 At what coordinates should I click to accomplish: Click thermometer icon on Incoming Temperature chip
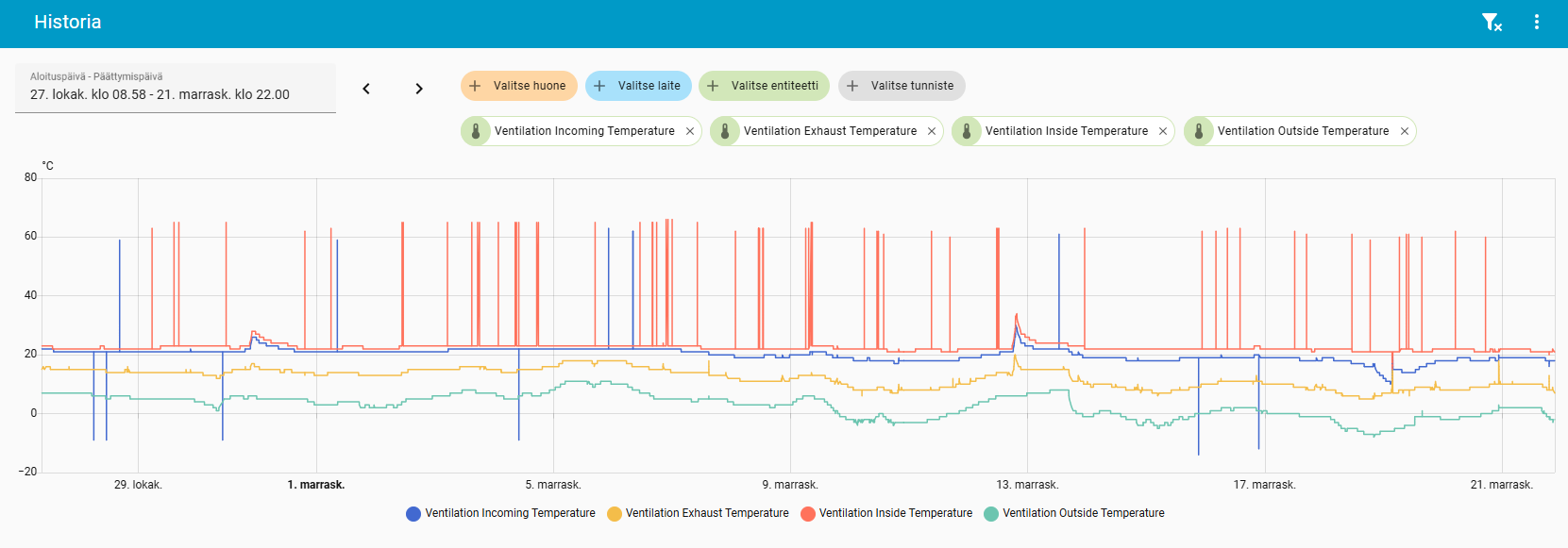pos(476,132)
